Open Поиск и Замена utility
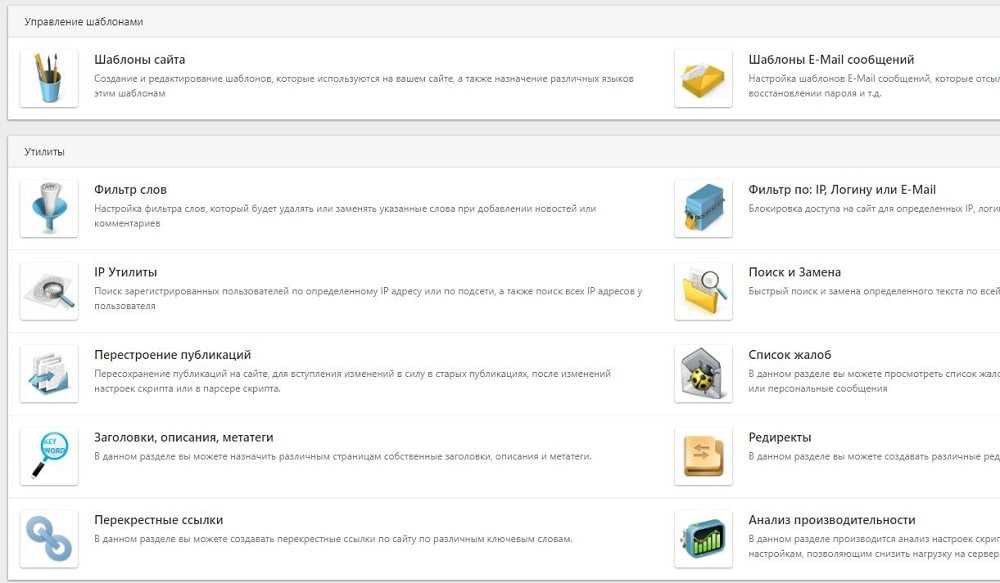Image resolution: width=1000 pixels, height=583 pixels. pos(794,272)
